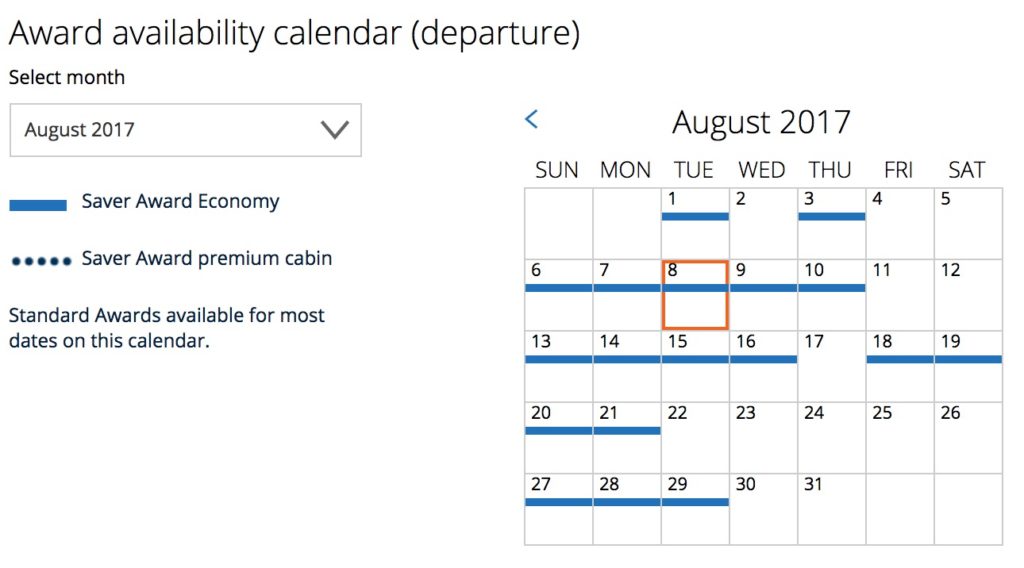Click the blue Saver Award Economy legend bar
Image resolution: width=1024 pixels, height=568 pixels.
point(38,204)
